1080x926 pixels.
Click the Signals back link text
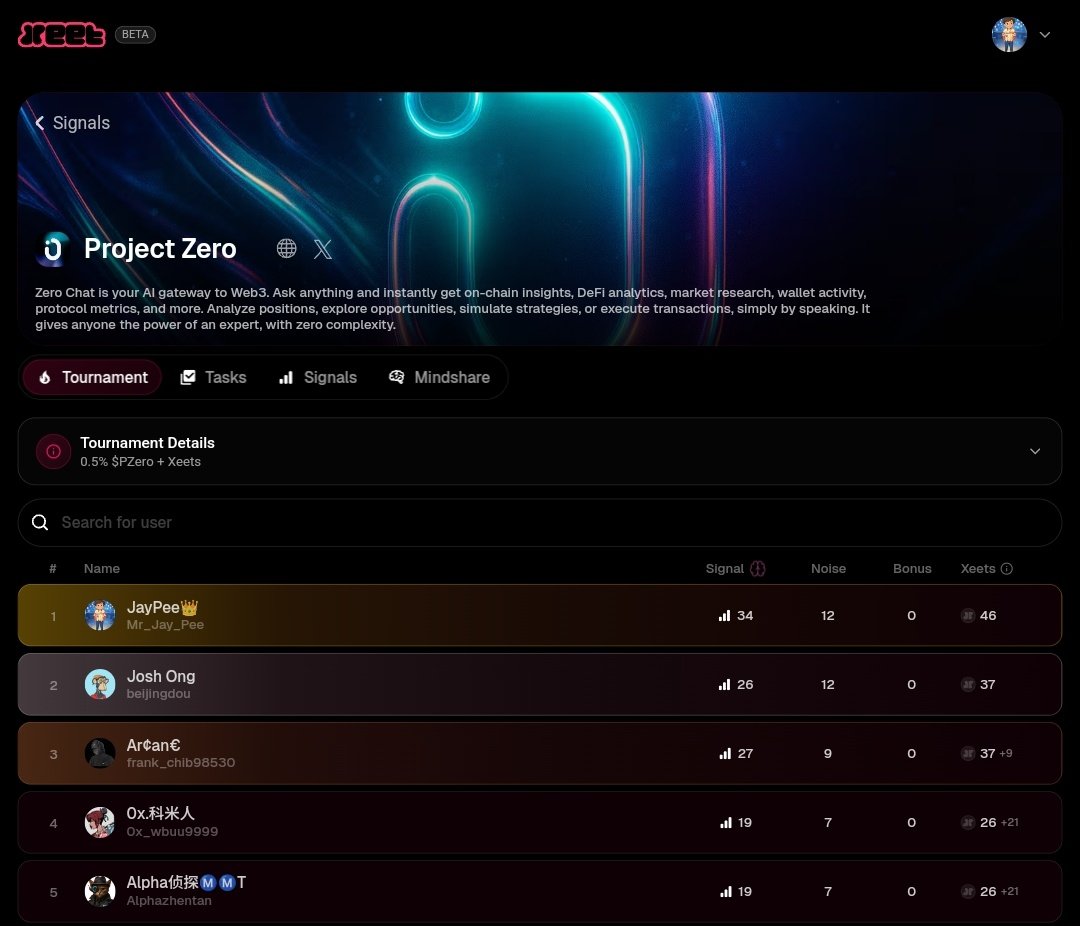tap(81, 123)
